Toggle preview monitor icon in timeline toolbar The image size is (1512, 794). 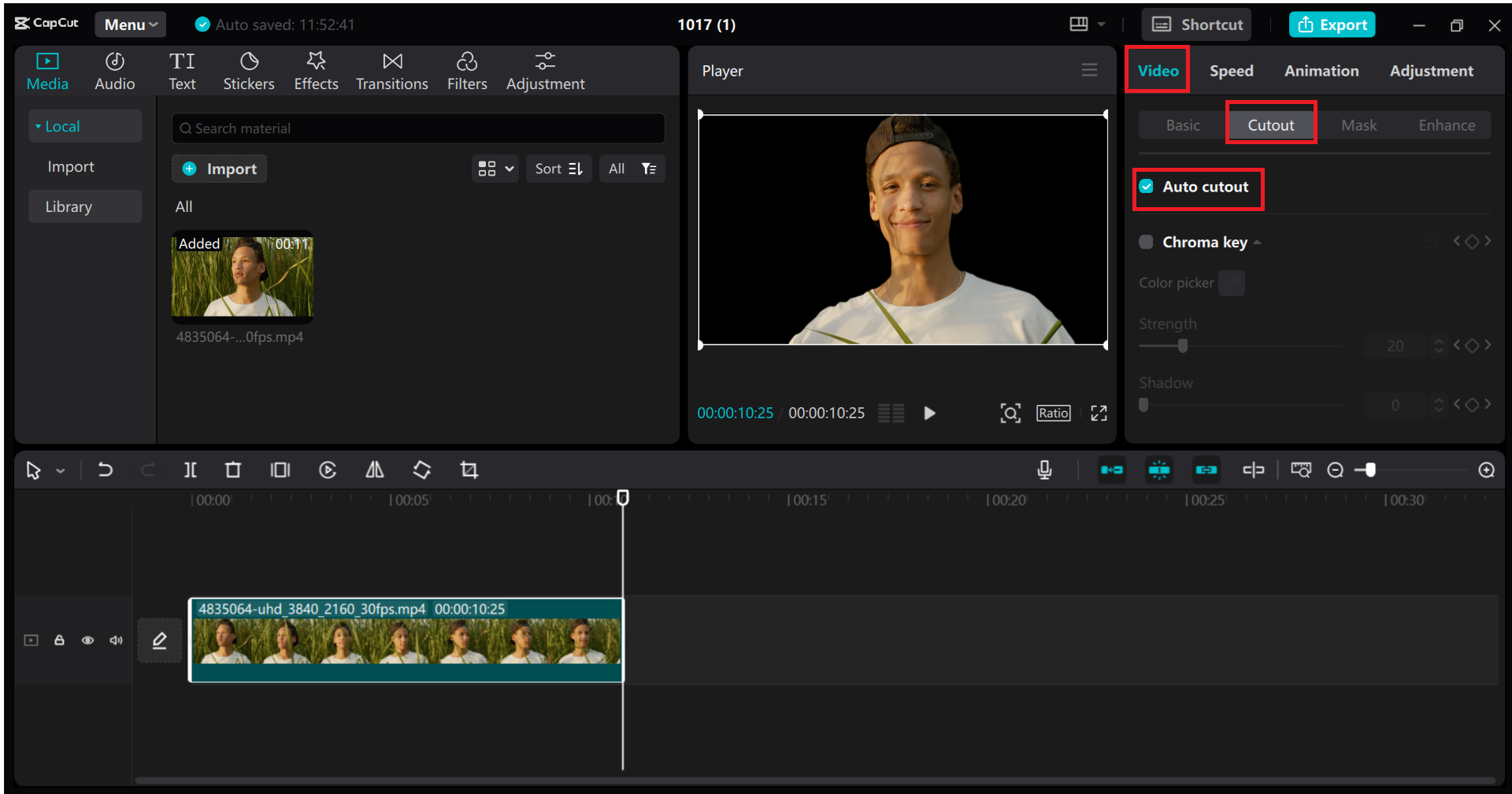click(x=1301, y=470)
